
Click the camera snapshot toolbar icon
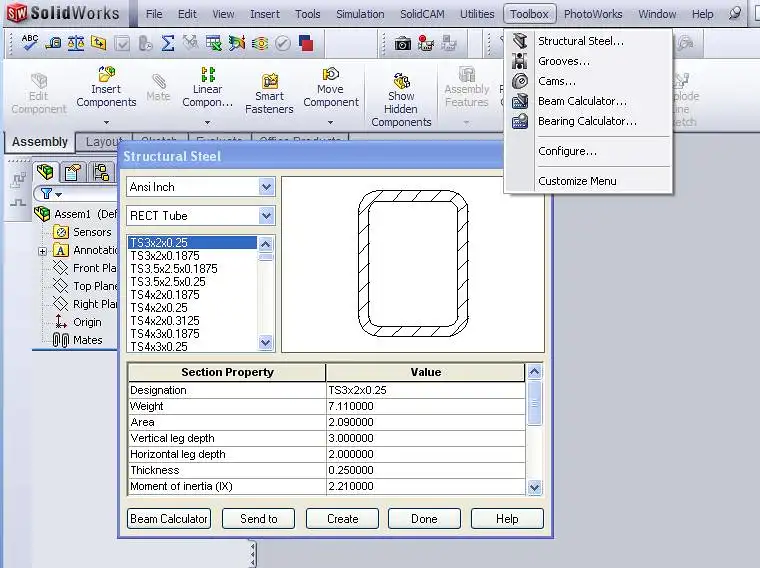(x=402, y=43)
